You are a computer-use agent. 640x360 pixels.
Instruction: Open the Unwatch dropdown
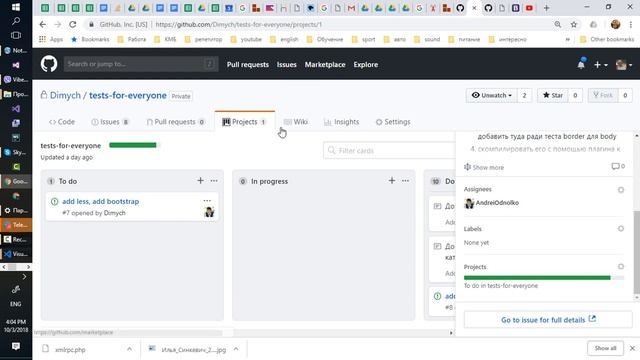(491, 95)
